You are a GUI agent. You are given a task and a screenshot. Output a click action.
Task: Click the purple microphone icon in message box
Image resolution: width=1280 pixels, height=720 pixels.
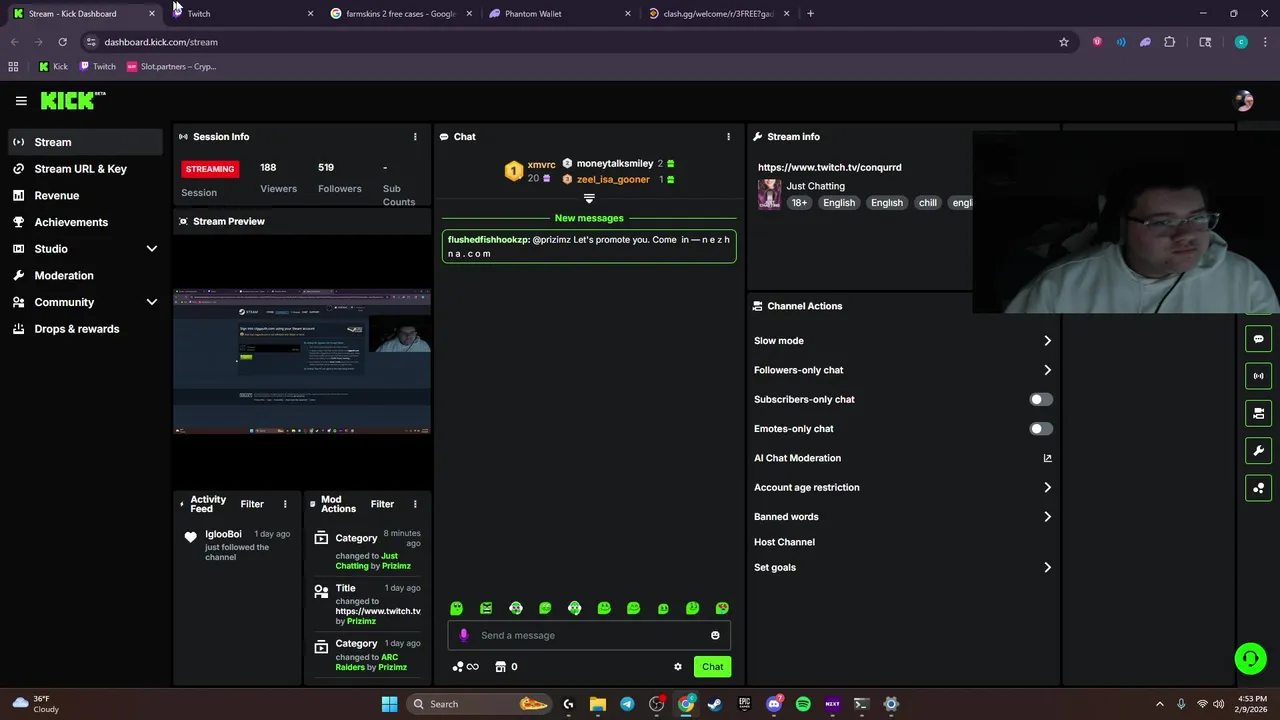[463, 635]
